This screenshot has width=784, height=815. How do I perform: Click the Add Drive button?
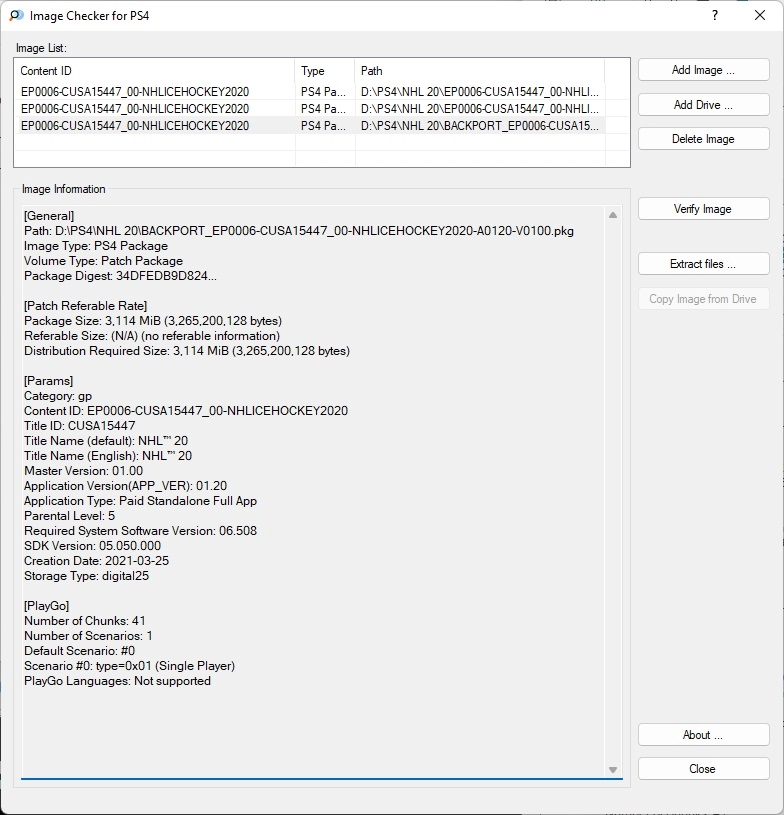tap(703, 105)
